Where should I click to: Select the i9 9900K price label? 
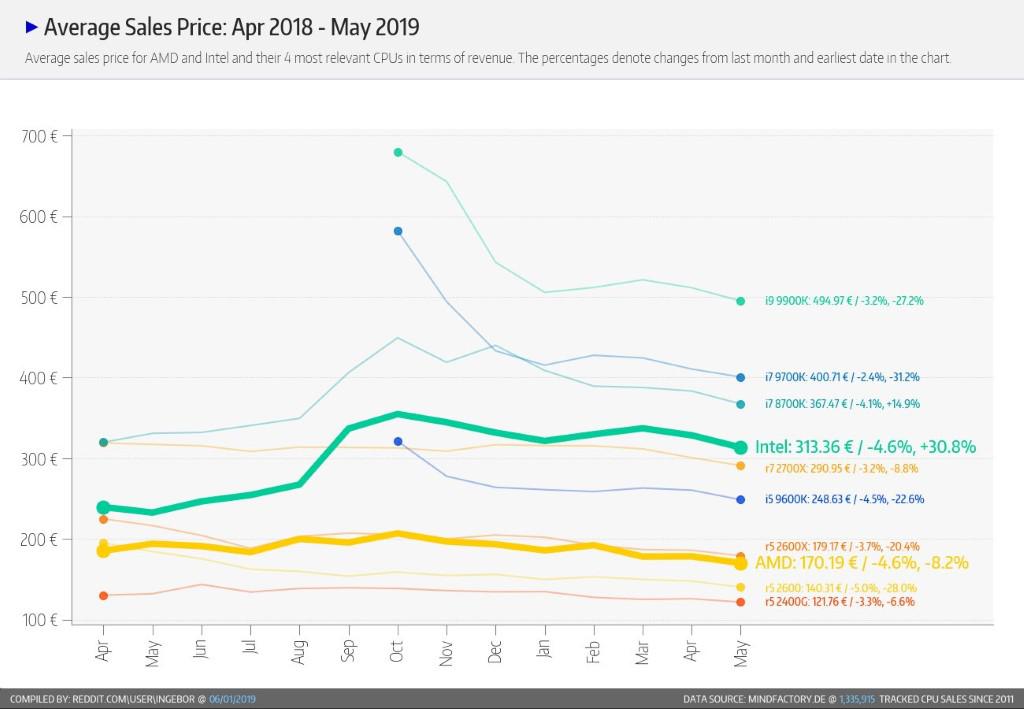844,301
